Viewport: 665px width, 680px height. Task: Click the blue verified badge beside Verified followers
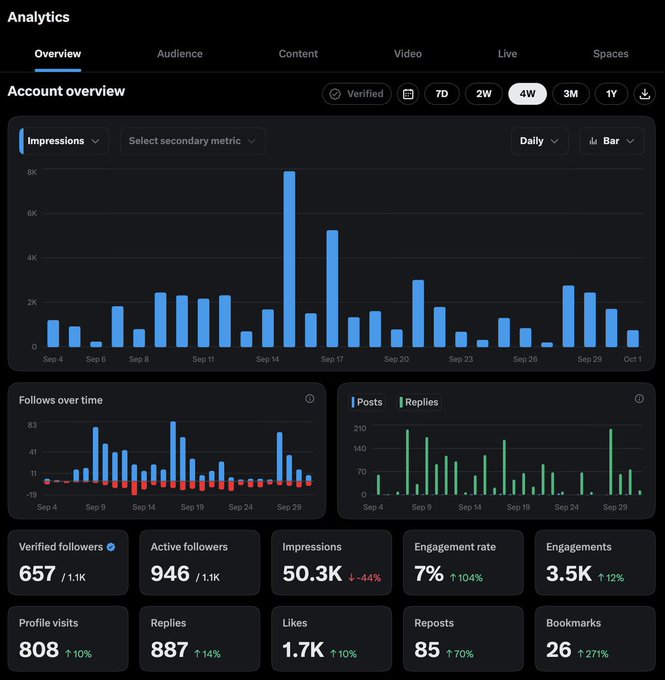click(x=111, y=547)
